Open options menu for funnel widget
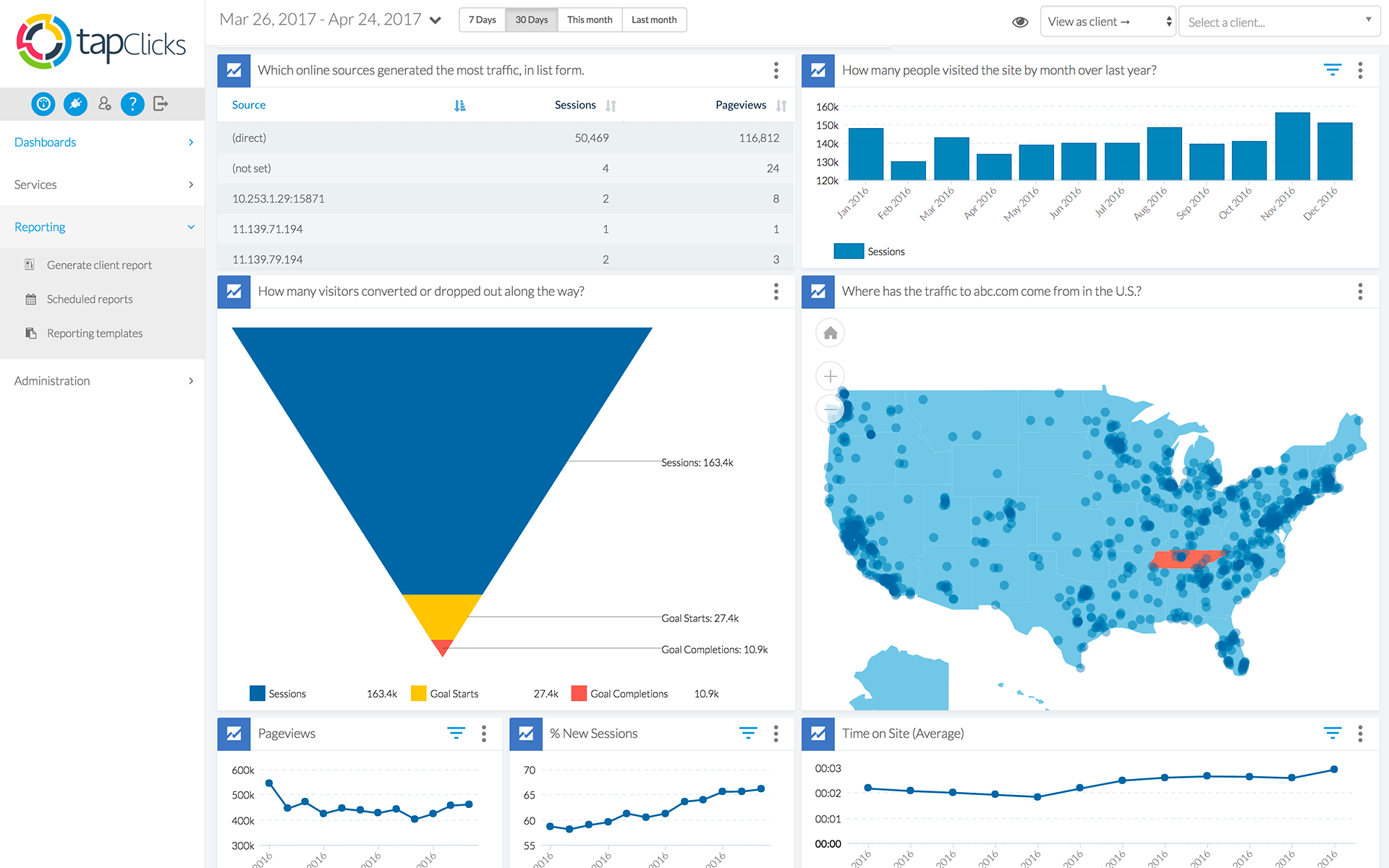The image size is (1389, 868). pos(776,292)
